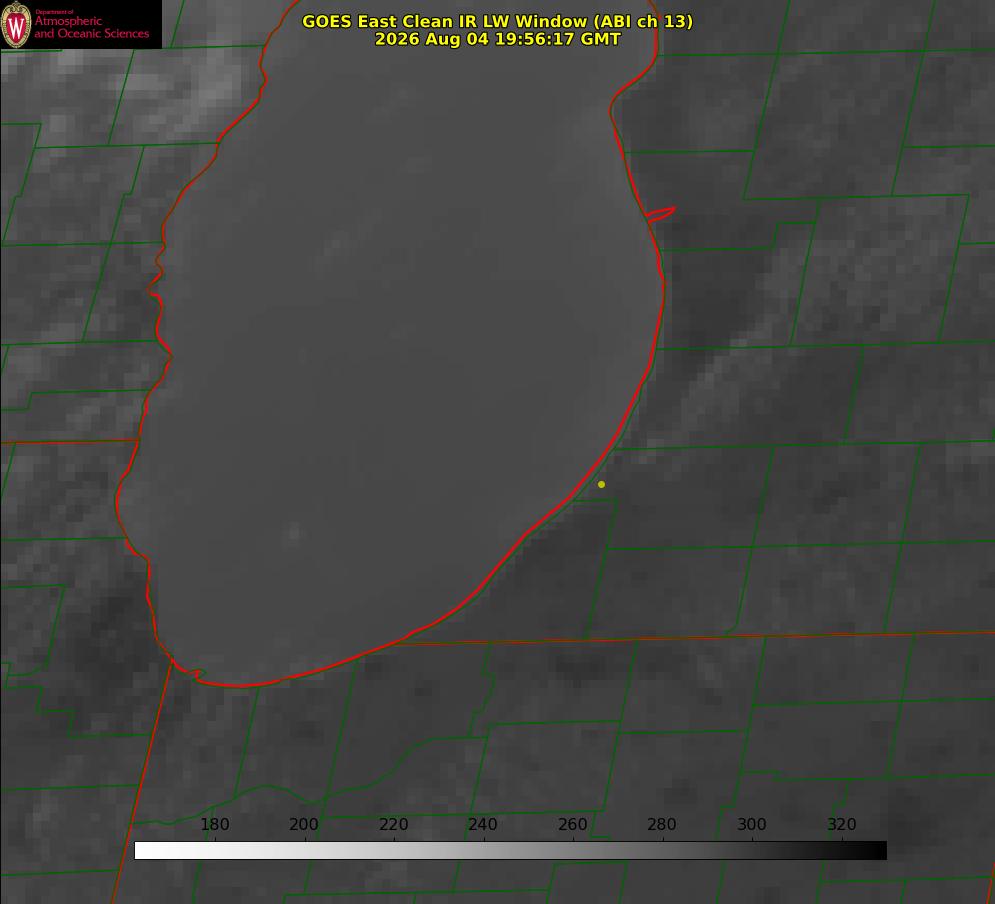Click the grayscale temperature colorbar

(x=510, y=850)
